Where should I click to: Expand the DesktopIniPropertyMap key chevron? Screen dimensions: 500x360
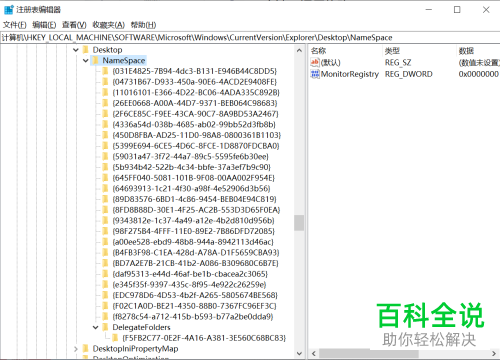click(76, 349)
